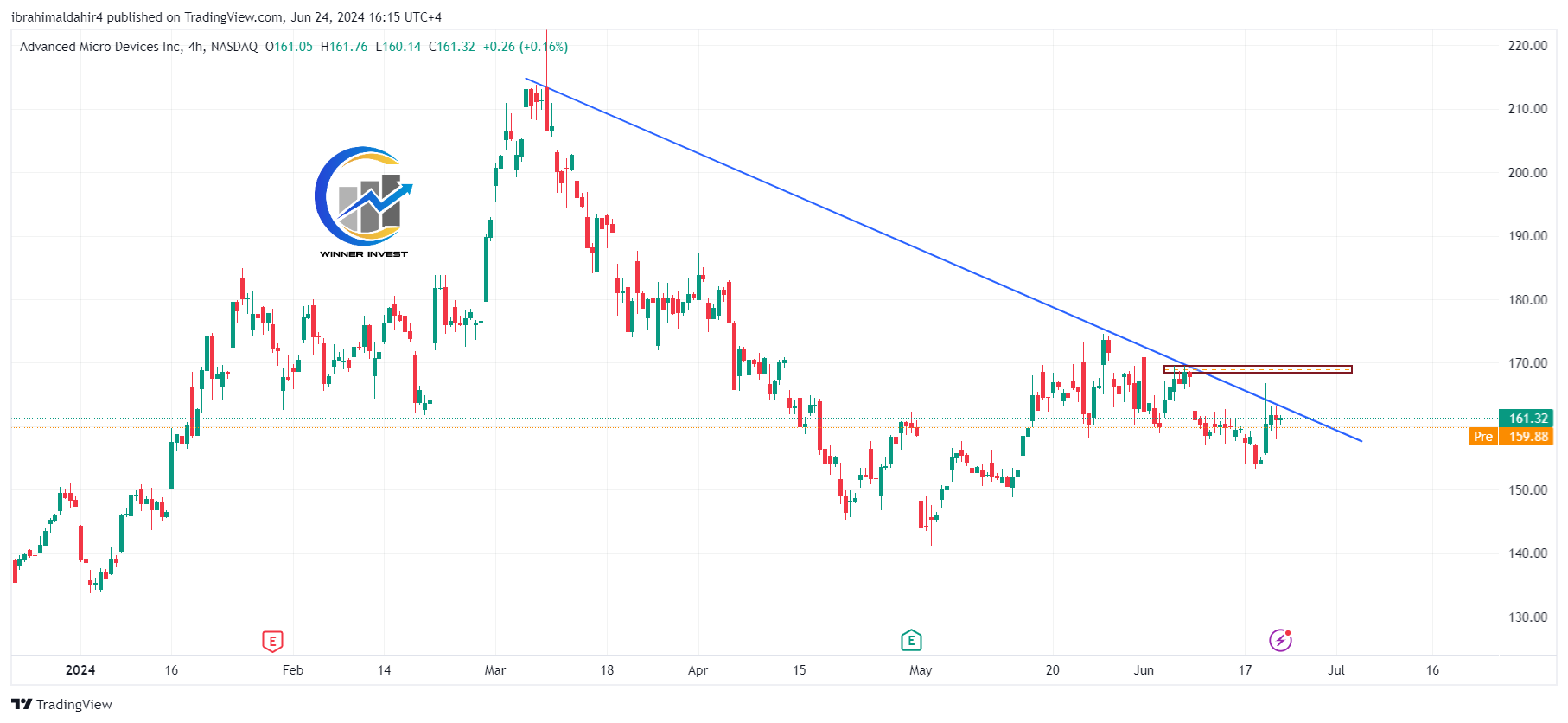Click the 159.88 pre-market price label

tap(1528, 437)
